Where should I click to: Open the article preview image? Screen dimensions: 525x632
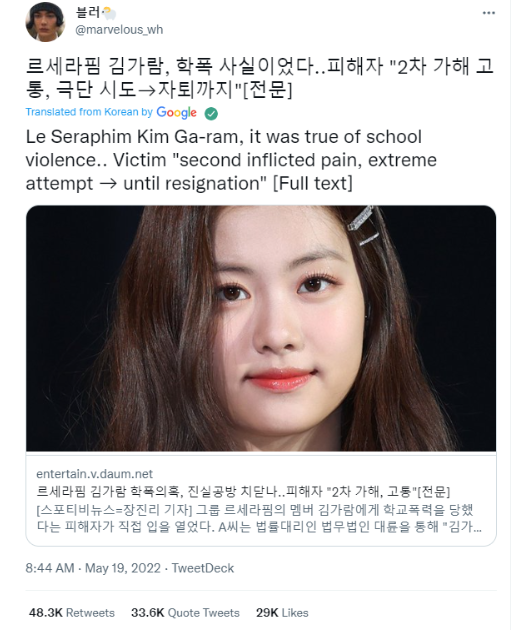tap(261, 328)
